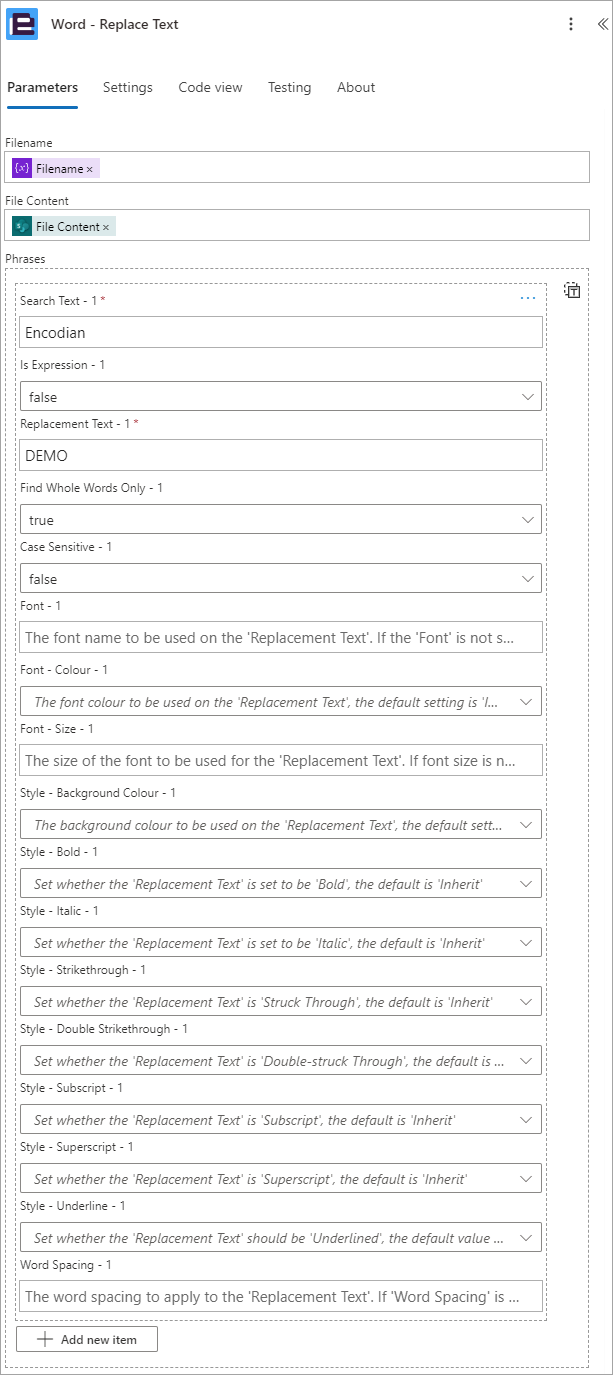Viewport: 613px width, 1375px height.
Task: Go to the Testing tab
Action: pyautogui.click(x=289, y=87)
